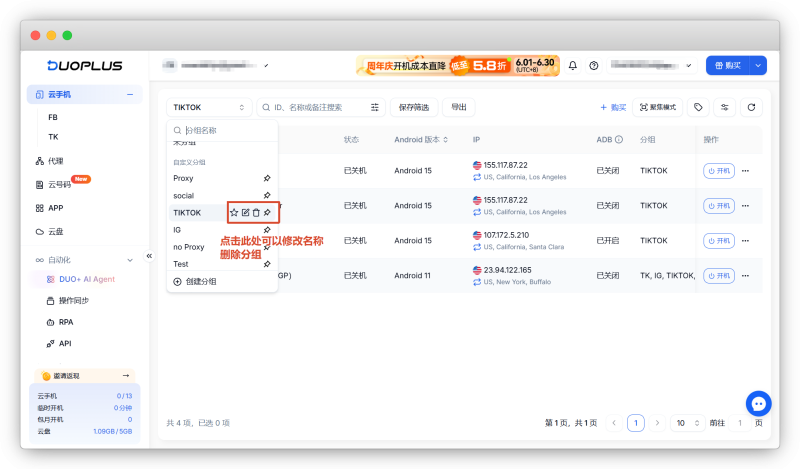Click the edit icon for TIKTOK group
The width and height of the screenshot is (800, 469).
(x=245, y=212)
